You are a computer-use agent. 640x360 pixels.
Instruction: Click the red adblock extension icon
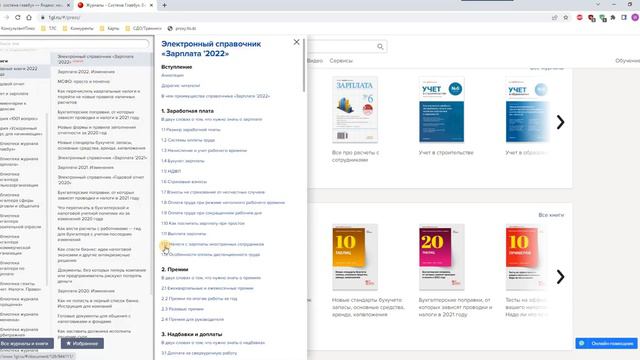coord(580,18)
